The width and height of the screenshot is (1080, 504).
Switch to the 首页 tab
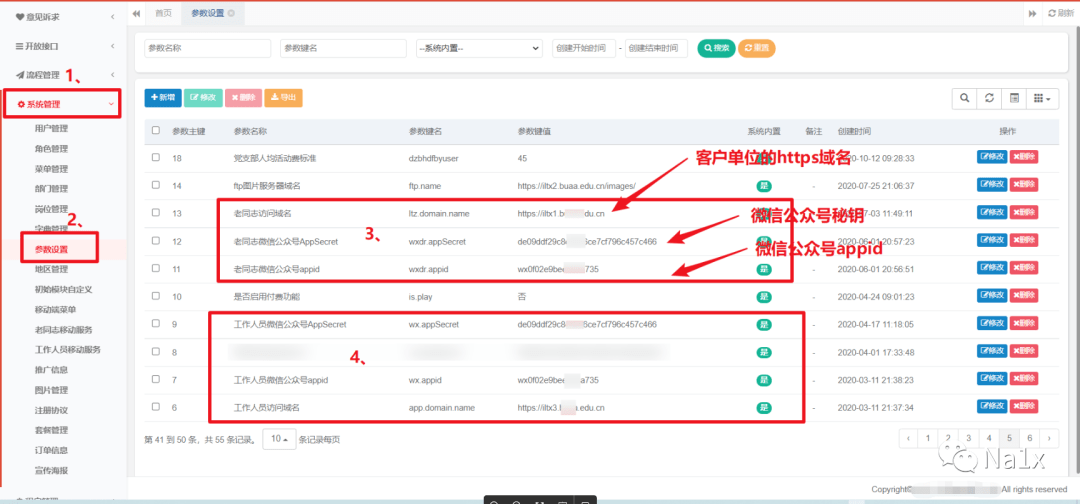[163, 13]
